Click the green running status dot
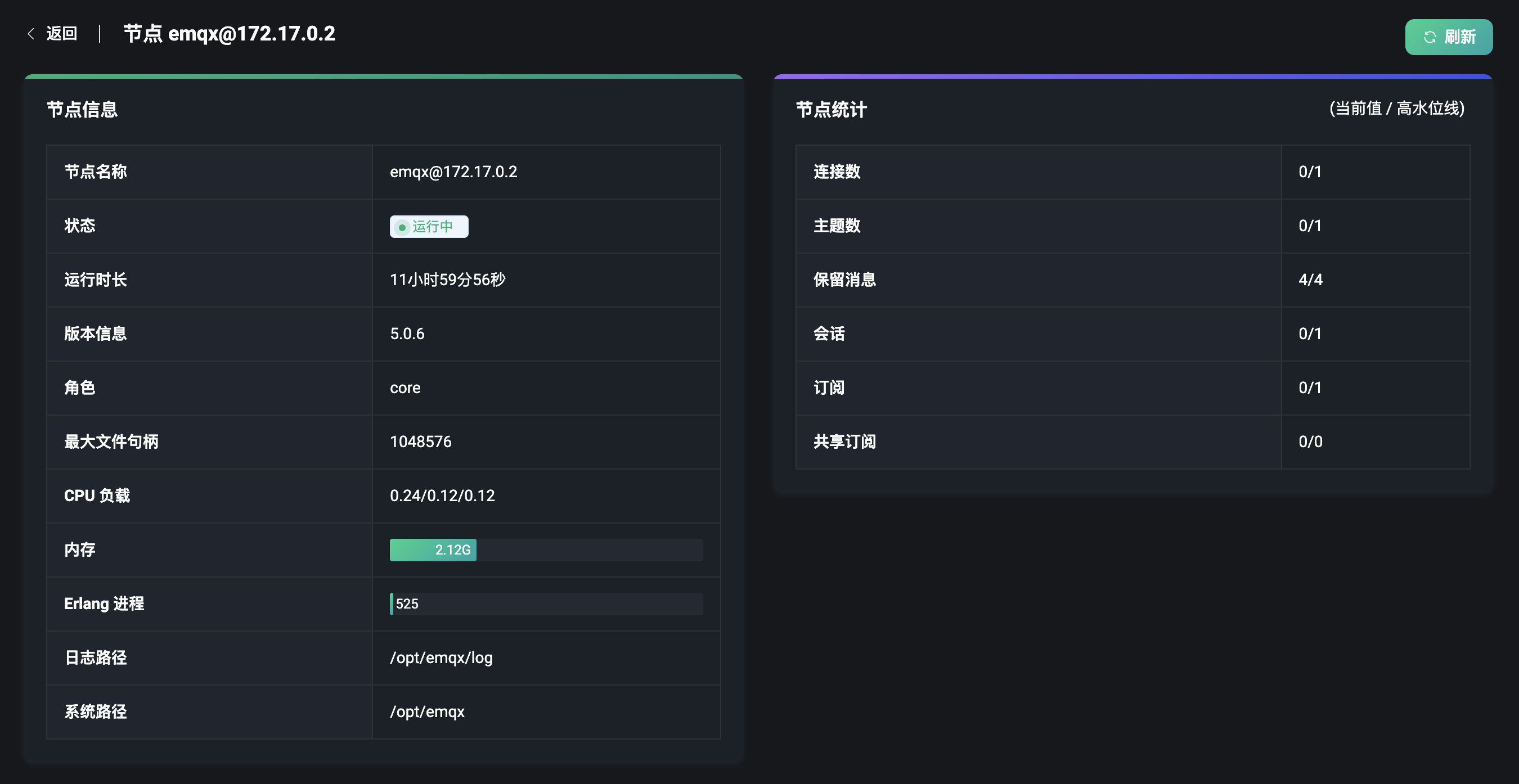 402,227
